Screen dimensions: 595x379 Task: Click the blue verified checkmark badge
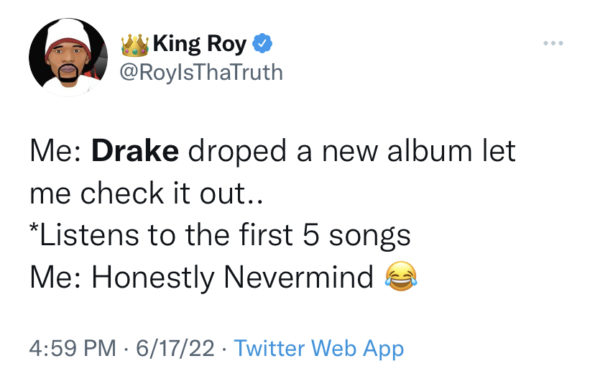point(263,43)
